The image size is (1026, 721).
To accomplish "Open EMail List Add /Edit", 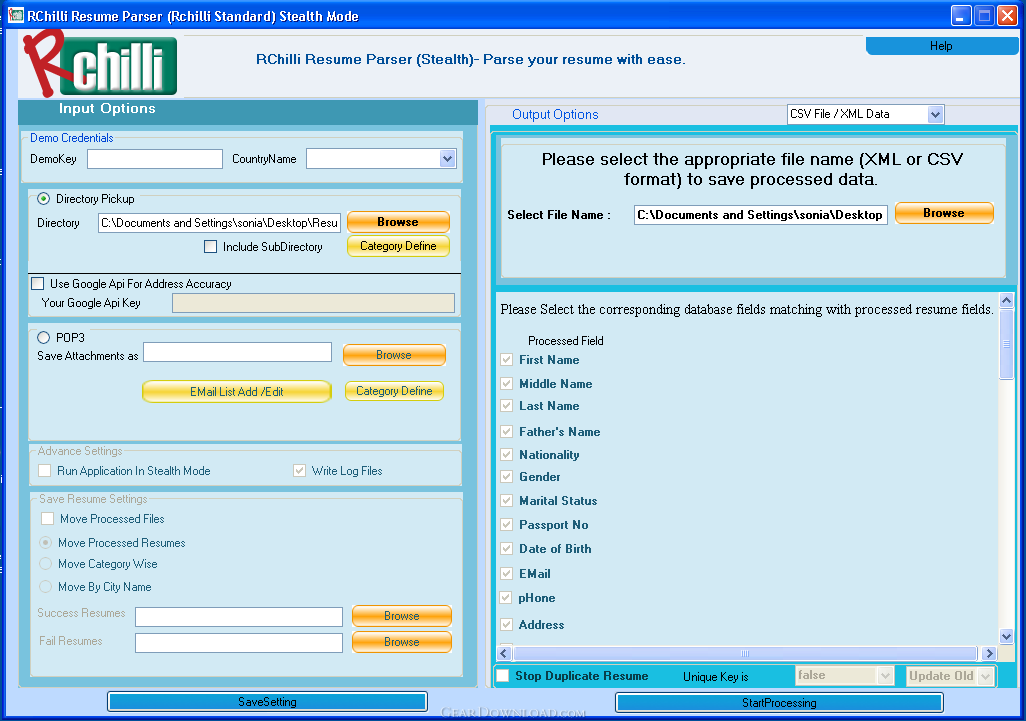I will pyautogui.click(x=237, y=391).
